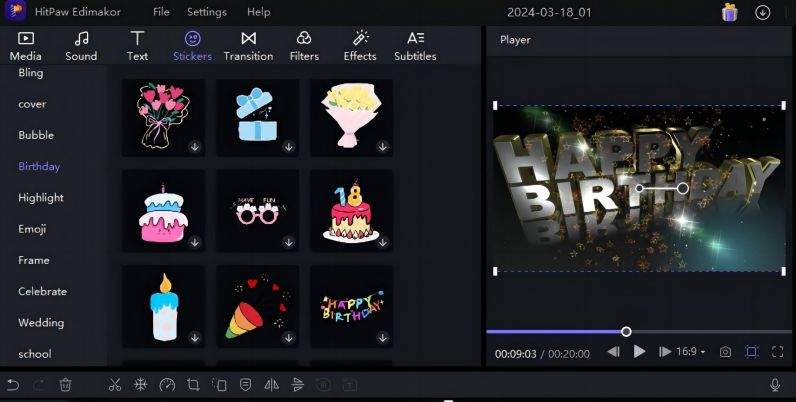Select the Celebrate sticker category
Screen dimensions: 796x402
click(42, 291)
